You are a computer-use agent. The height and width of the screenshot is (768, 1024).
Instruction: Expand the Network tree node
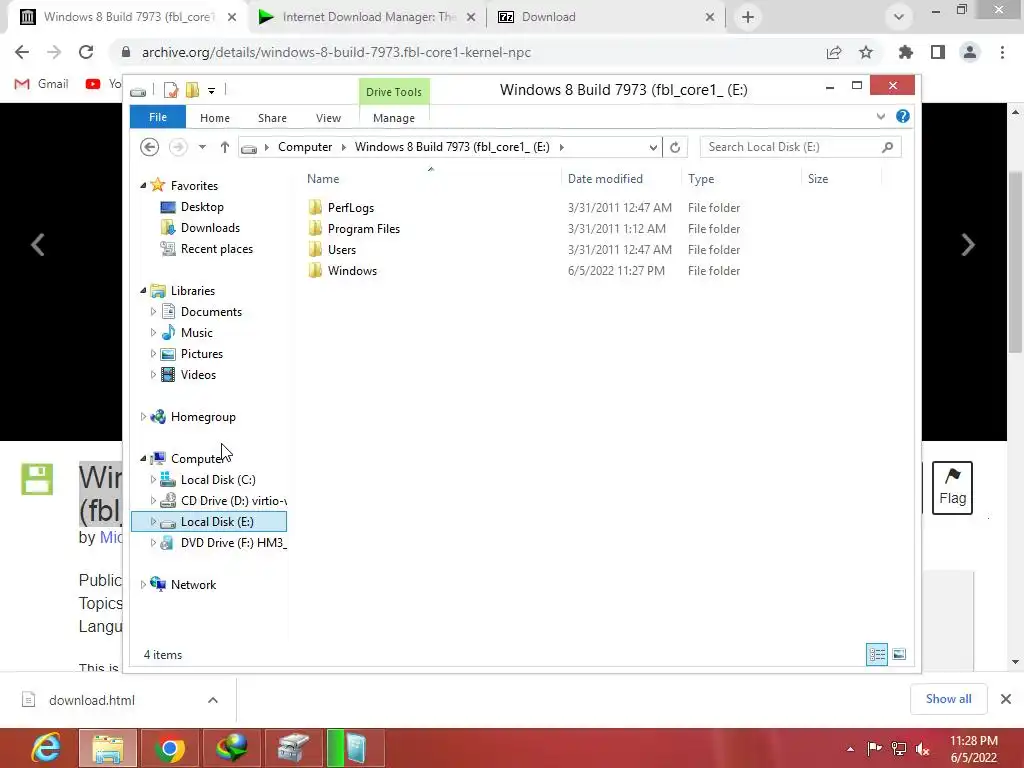[x=143, y=584]
